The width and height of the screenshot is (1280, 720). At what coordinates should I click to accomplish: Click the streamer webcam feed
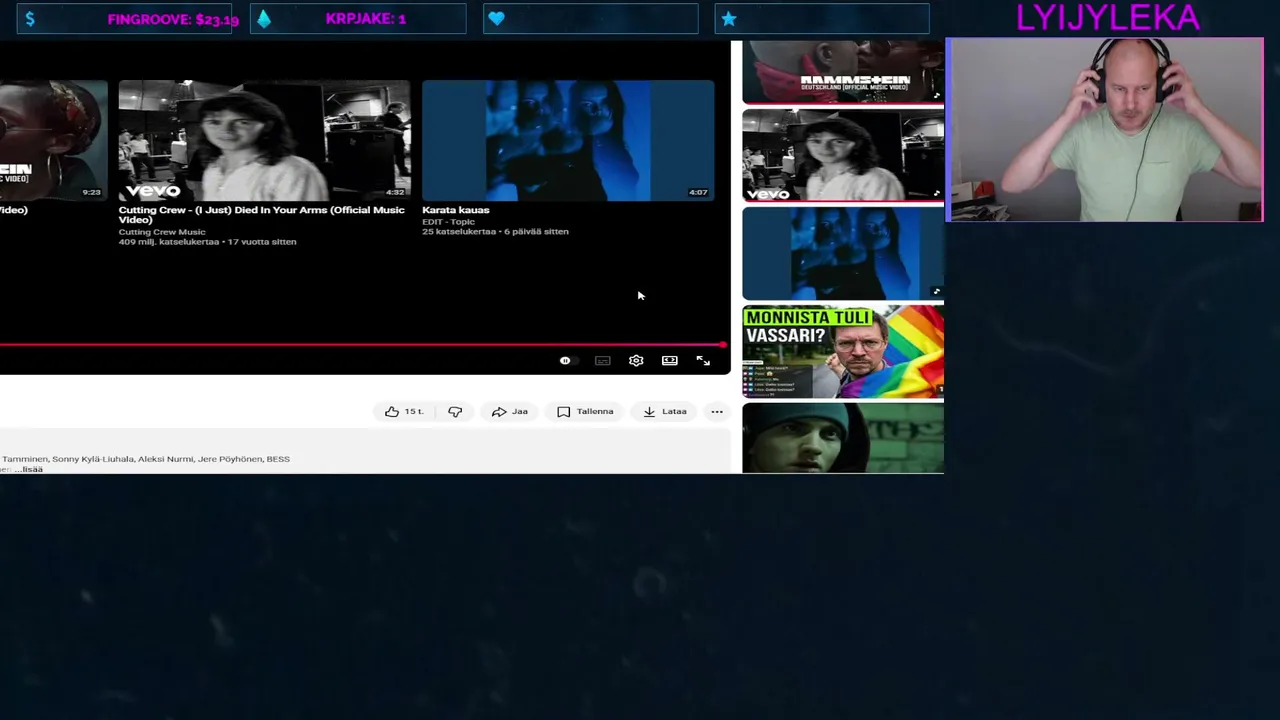click(1105, 130)
